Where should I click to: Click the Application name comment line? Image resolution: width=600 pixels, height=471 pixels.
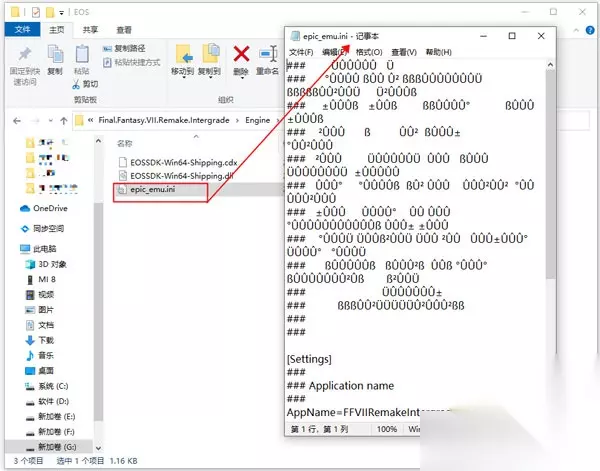coord(341,386)
